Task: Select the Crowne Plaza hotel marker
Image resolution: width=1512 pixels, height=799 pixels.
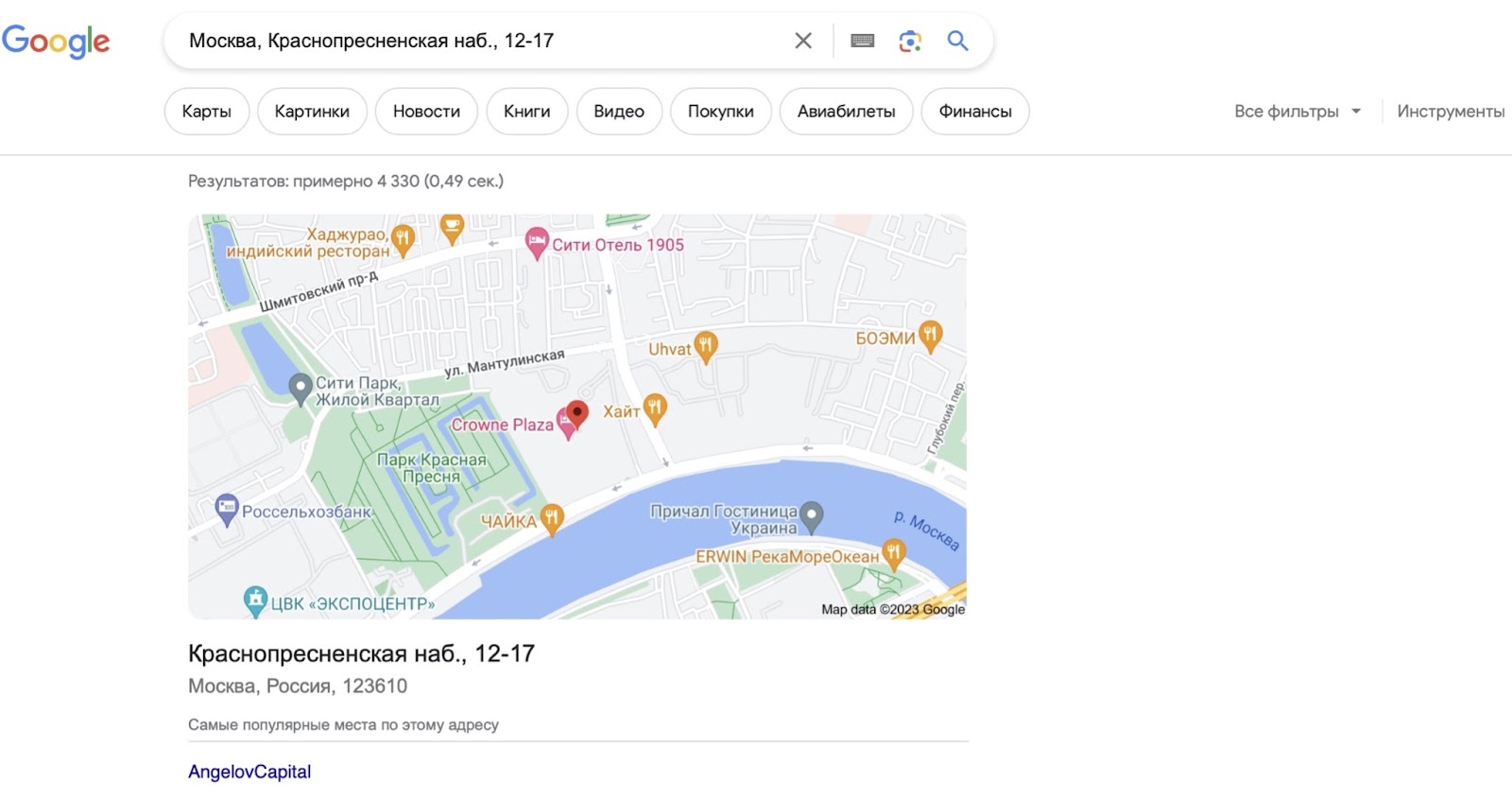Action: (x=565, y=426)
